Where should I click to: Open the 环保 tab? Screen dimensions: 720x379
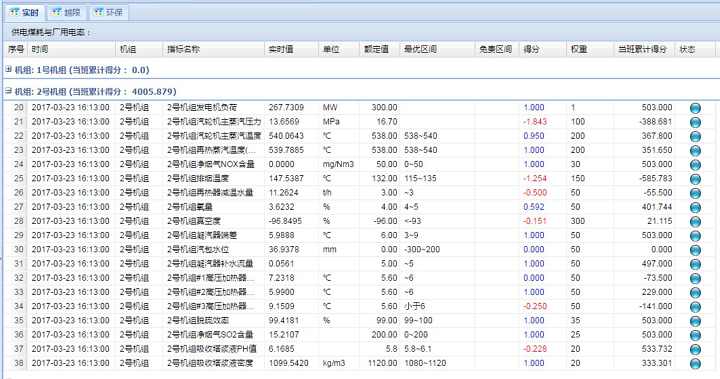tap(108, 12)
